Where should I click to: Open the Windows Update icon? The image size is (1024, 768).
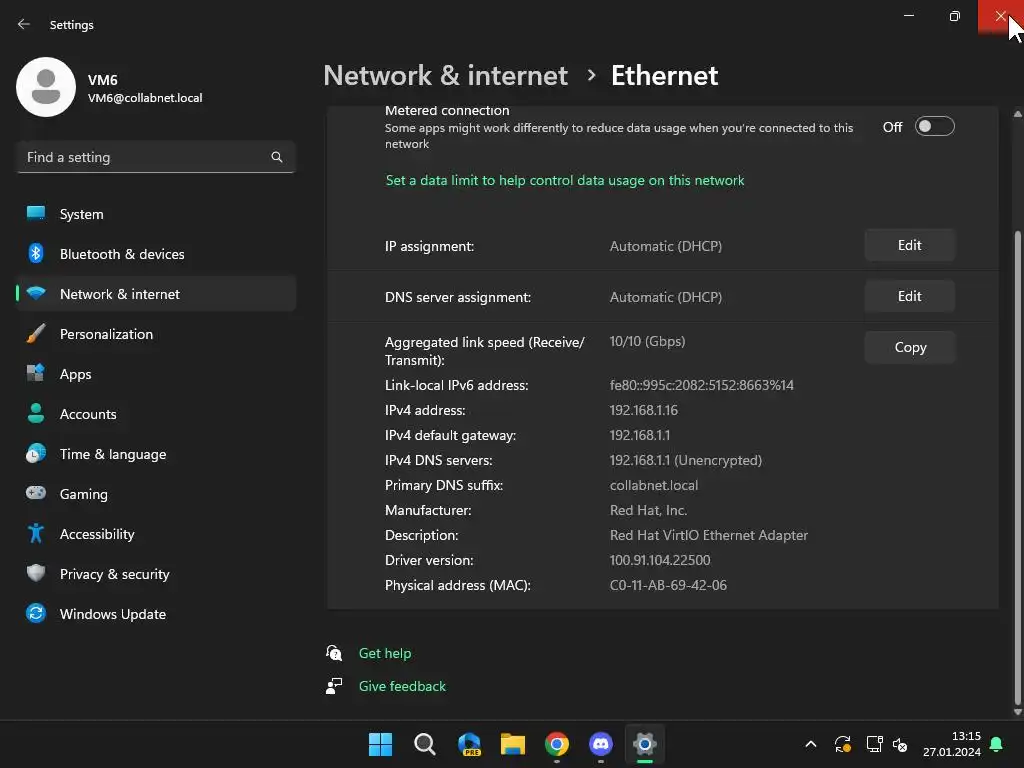tap(36, 614)
